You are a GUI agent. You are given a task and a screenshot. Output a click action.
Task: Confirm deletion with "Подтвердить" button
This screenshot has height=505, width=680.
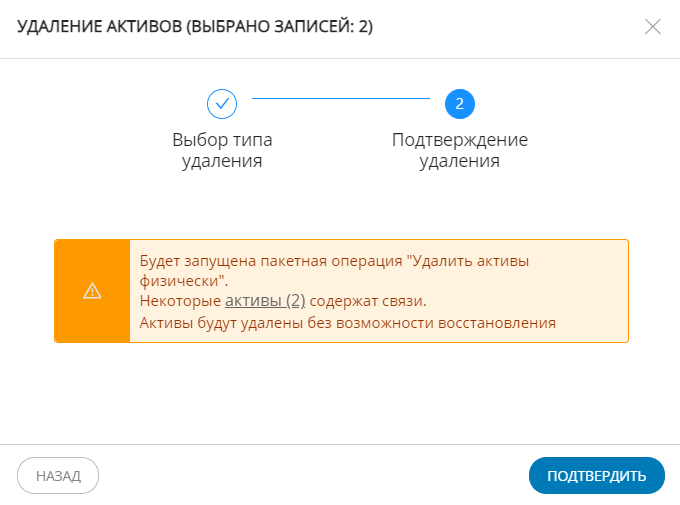596,476
